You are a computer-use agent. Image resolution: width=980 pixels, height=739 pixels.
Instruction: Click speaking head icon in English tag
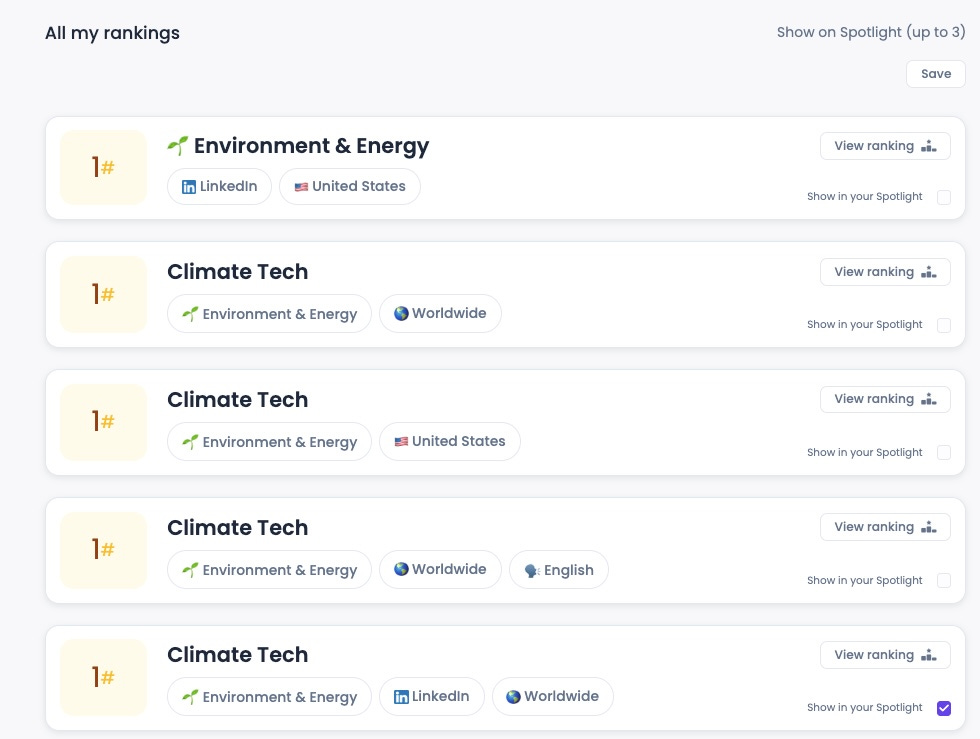[x=532, y=571]
